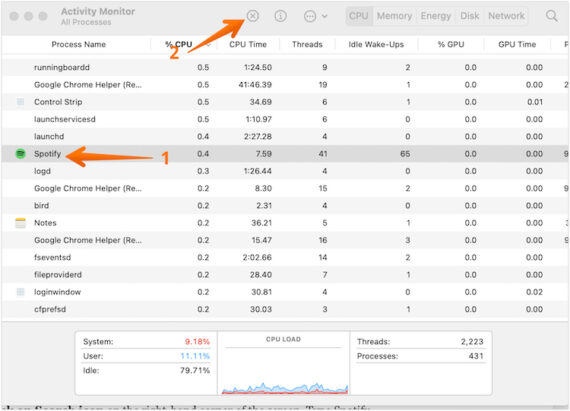Select the launchd process
This screenshot has width=570, height=411.
(49, 136)
